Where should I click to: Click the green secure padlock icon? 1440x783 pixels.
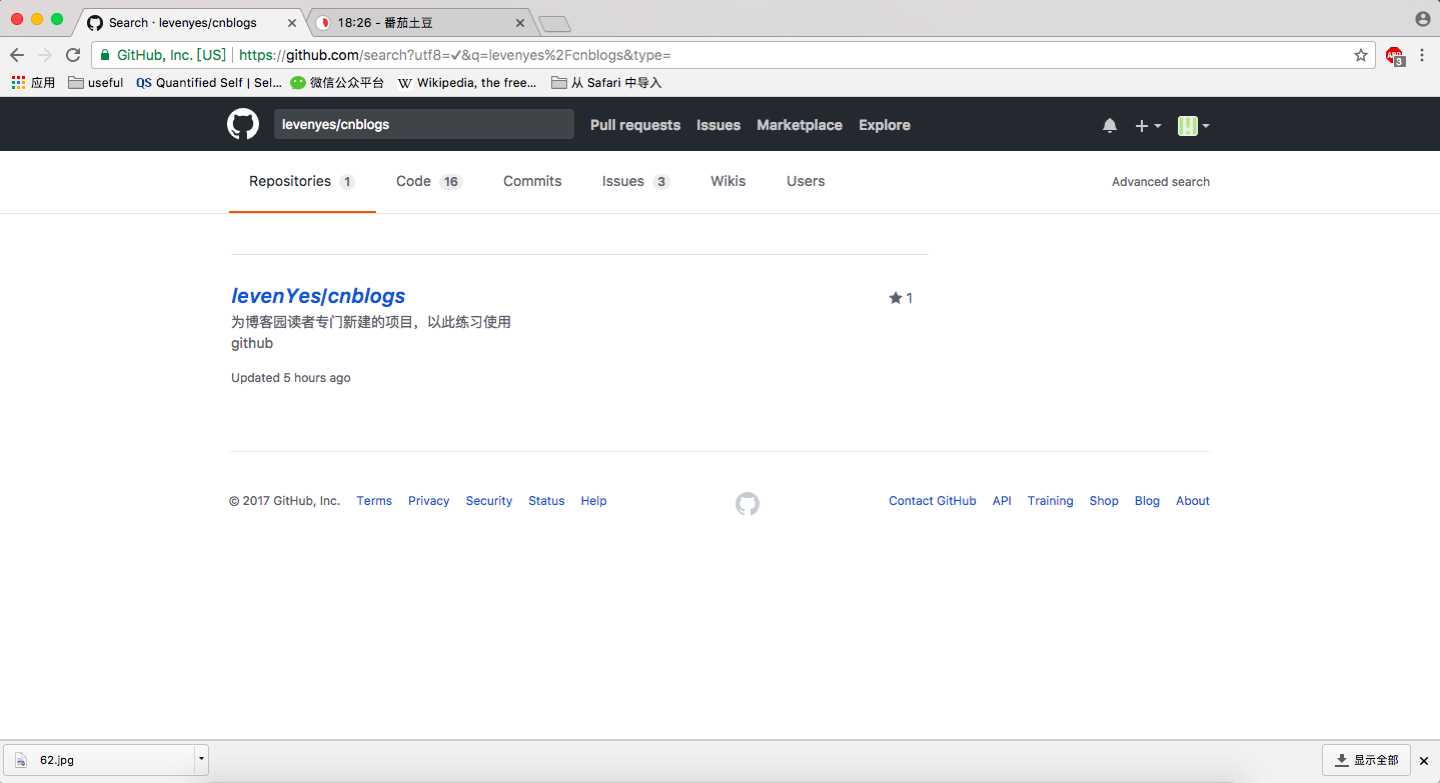[105, 55]
